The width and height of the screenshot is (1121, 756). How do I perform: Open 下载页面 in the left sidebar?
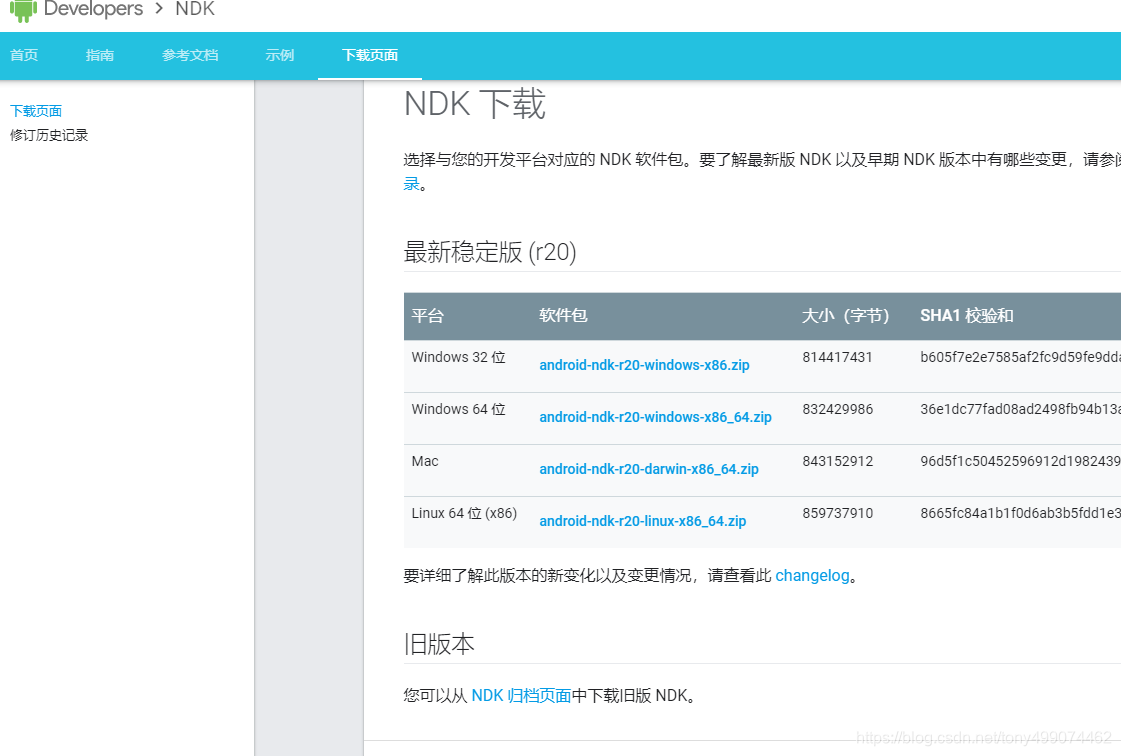tap(36, 111)
